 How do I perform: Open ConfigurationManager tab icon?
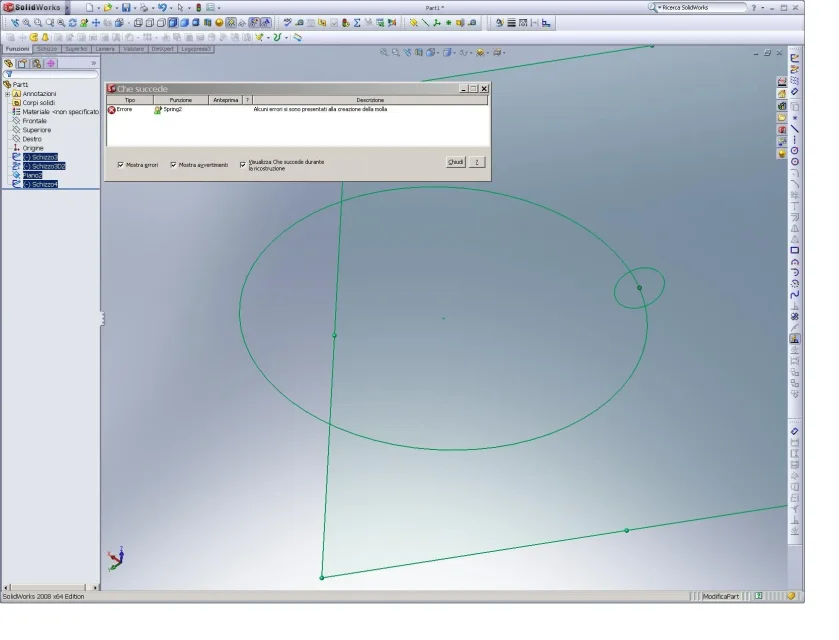click(x=36, y=63)
